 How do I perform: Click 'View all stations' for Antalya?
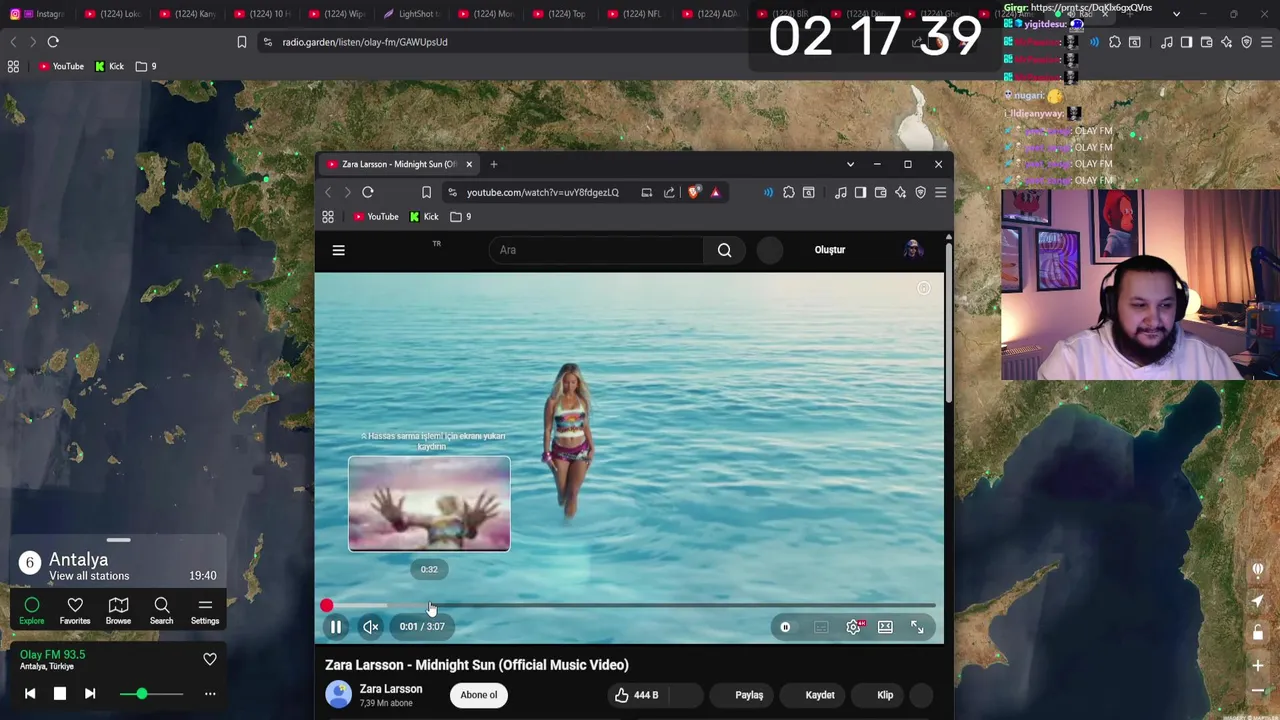[x=89, y=576]
